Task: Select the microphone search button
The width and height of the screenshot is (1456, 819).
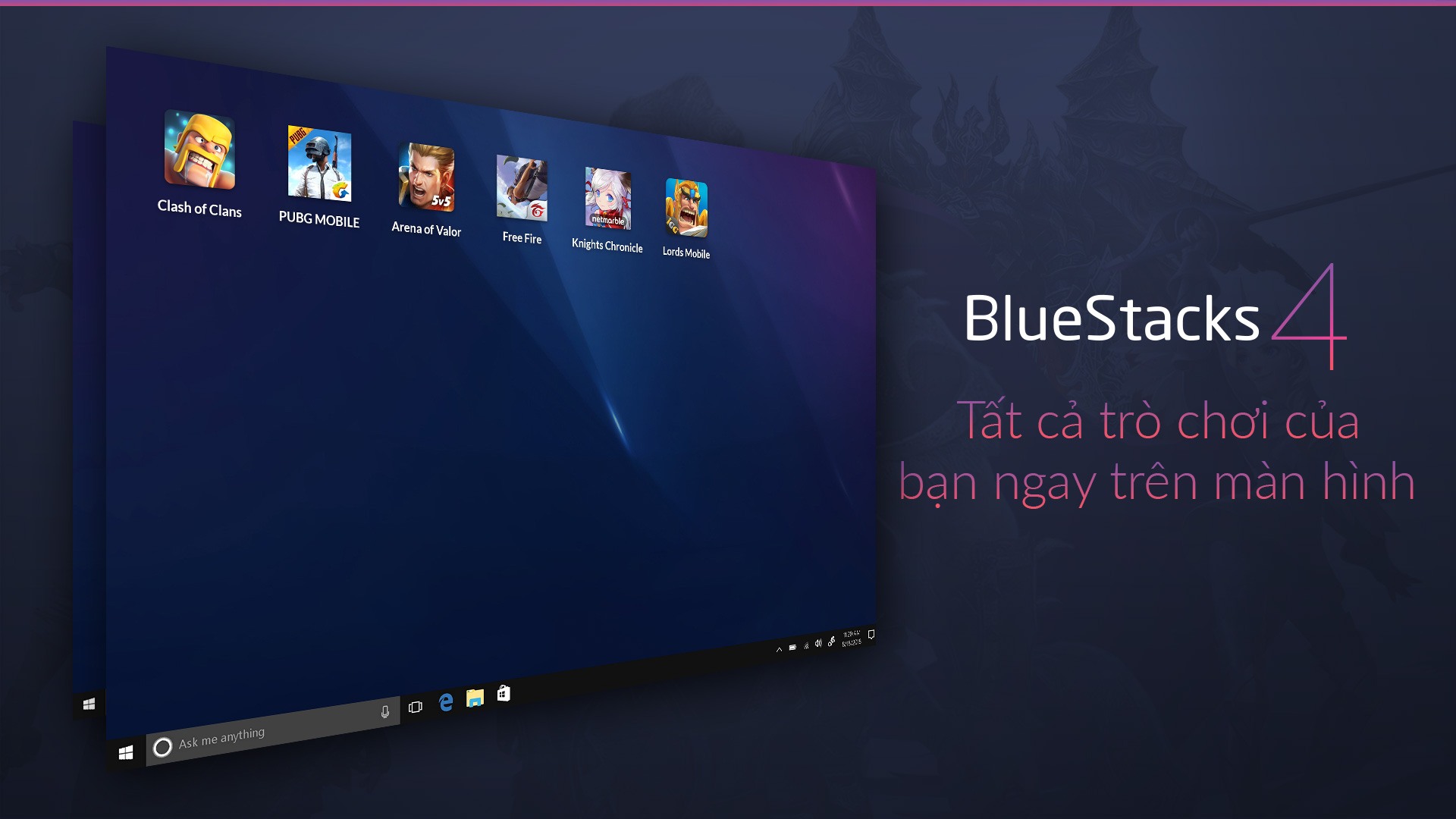Action: 383,702
